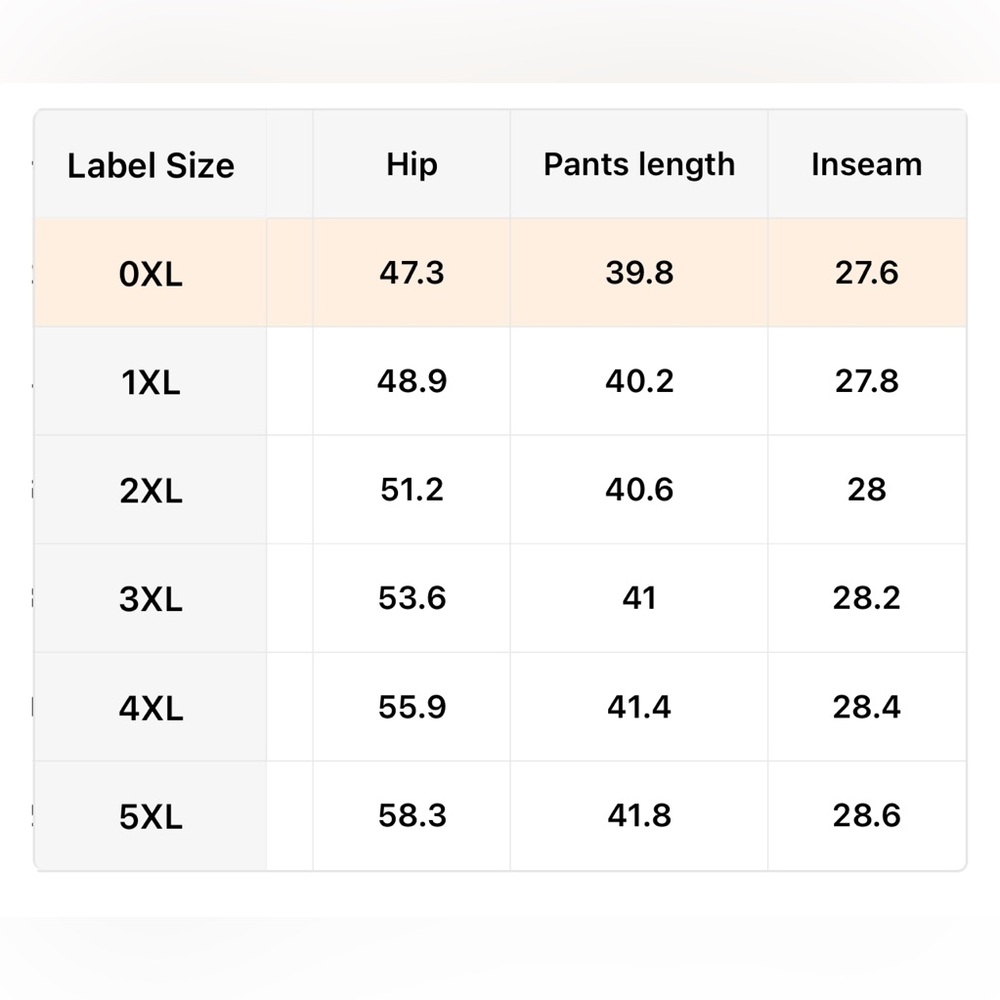Click the 48.9 hip measurement cell
This screenshot has width=1000, height=1000.
pos(412,381)
